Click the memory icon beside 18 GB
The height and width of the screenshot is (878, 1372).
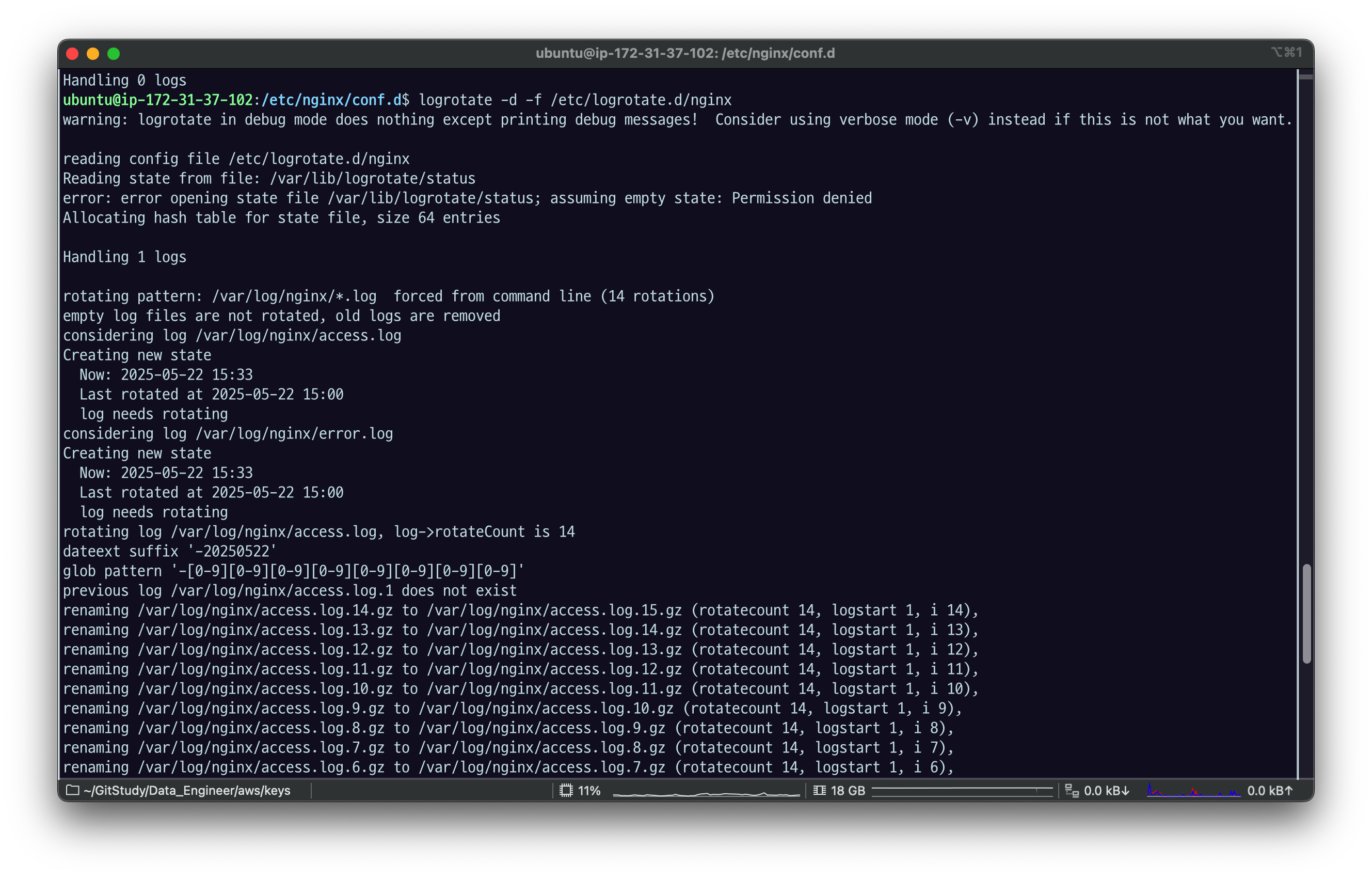pos(819,790)
